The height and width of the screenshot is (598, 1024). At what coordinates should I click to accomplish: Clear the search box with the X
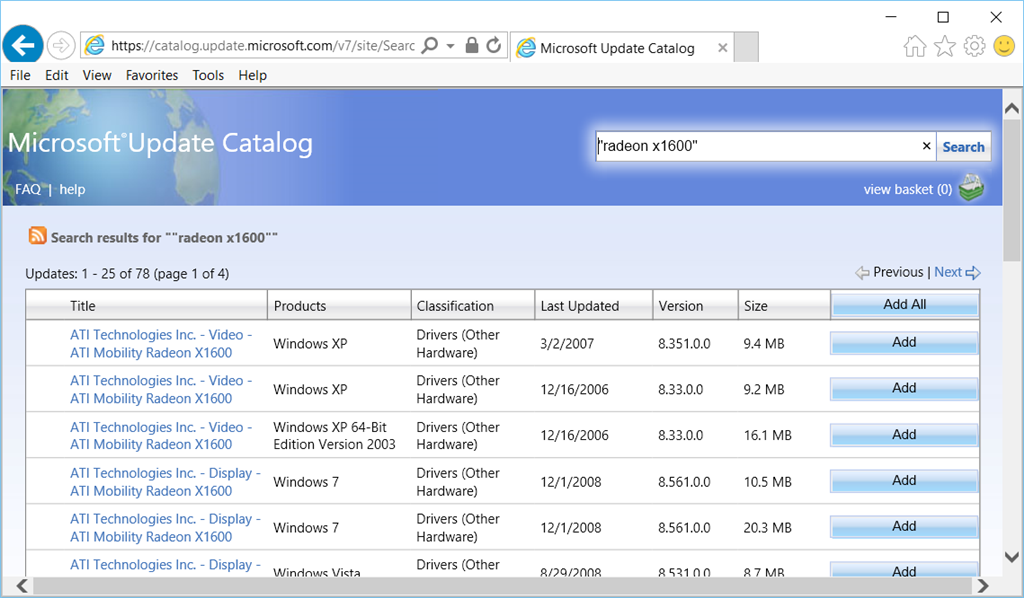click(926, 146)
